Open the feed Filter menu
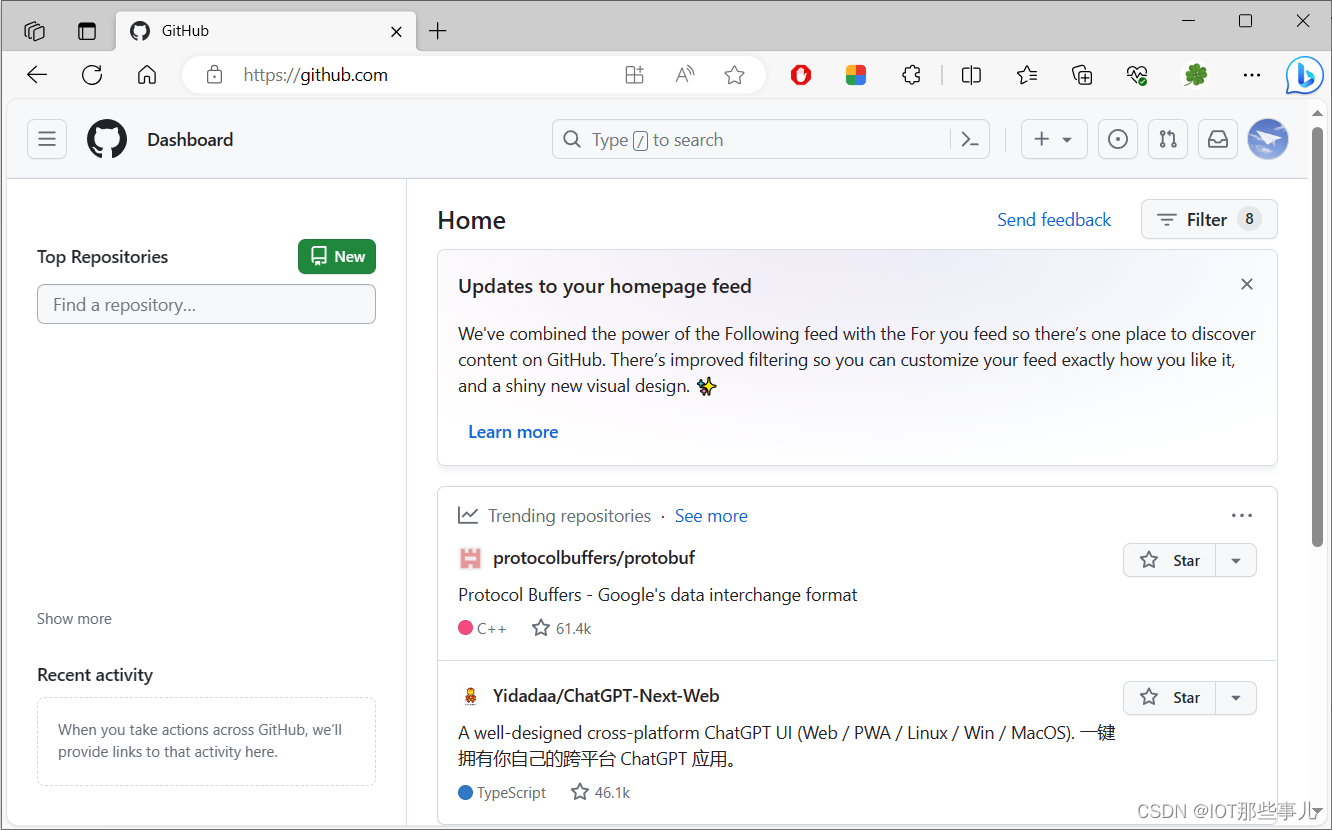Screen dimensions: 1332x830 [1209, 220]
